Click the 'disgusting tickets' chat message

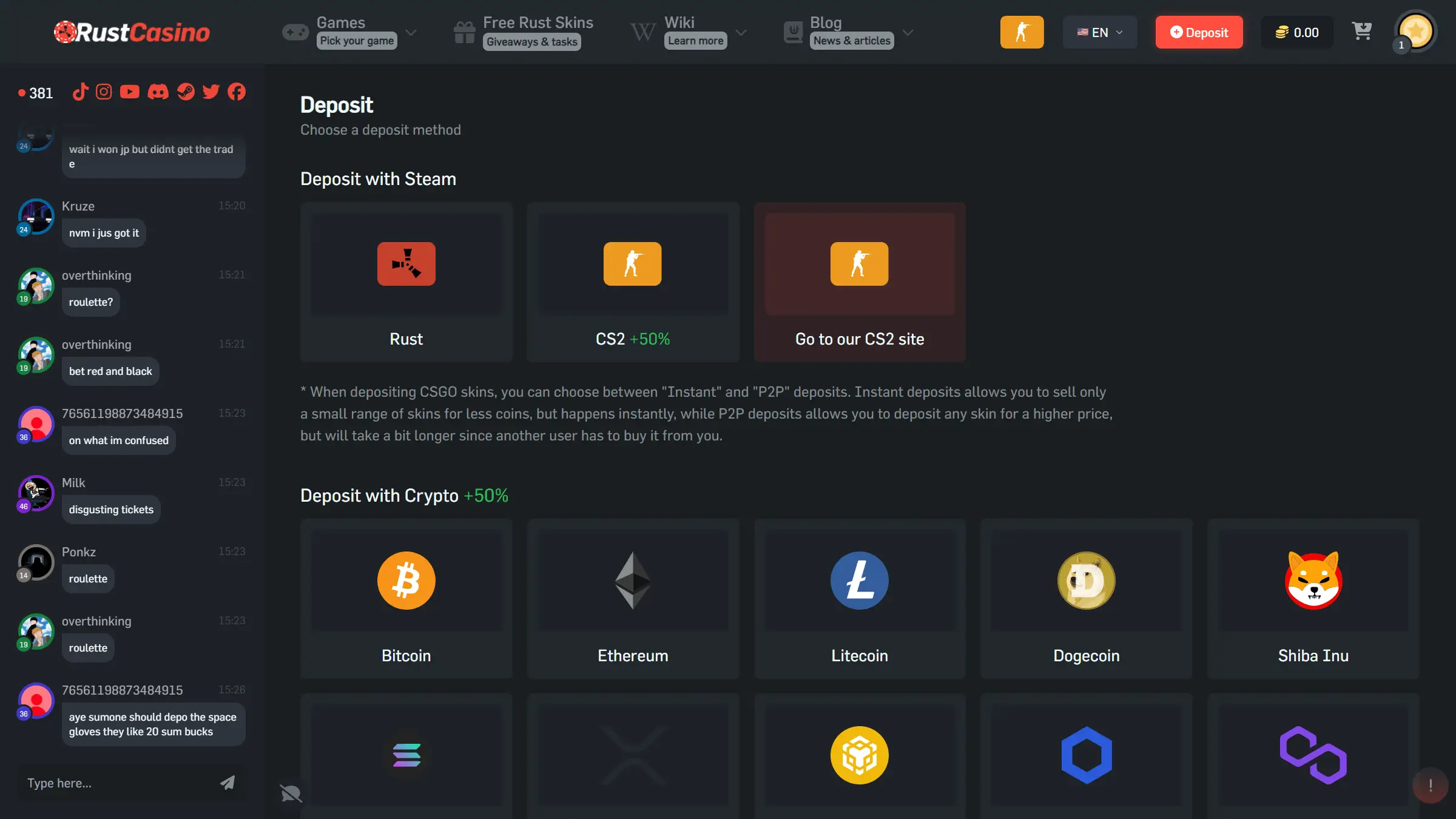[111, 510]
